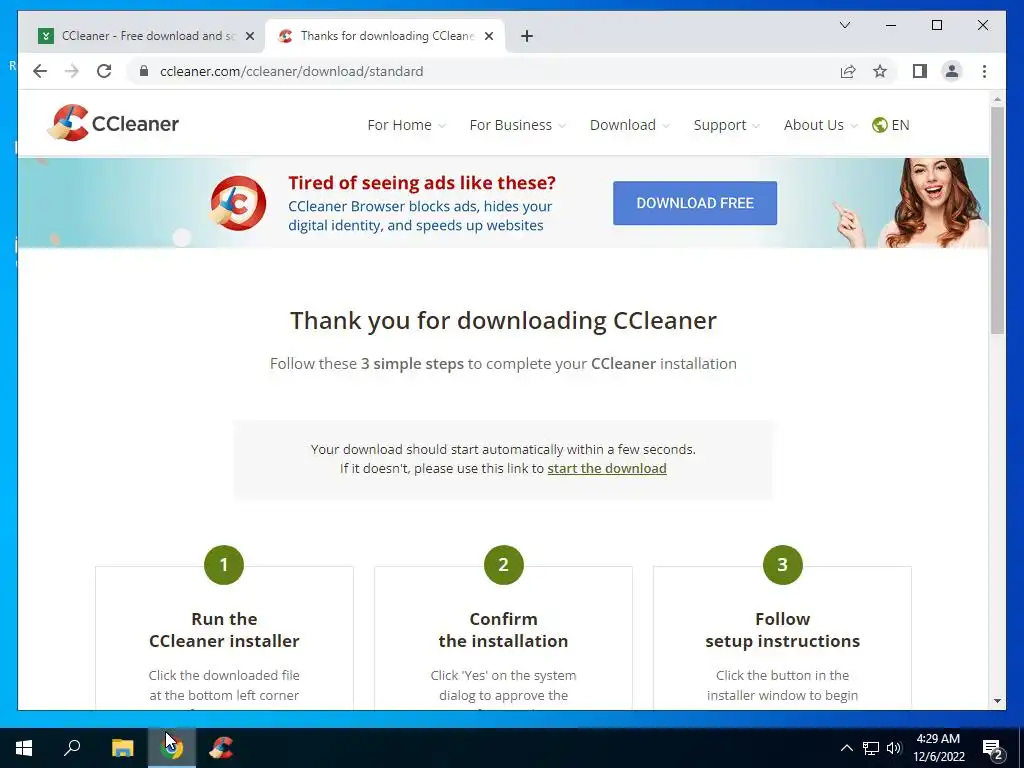Close the 'CCleaner - Free download' tab
Viewport: 1024px width, 768px height.
click(249, 36)
